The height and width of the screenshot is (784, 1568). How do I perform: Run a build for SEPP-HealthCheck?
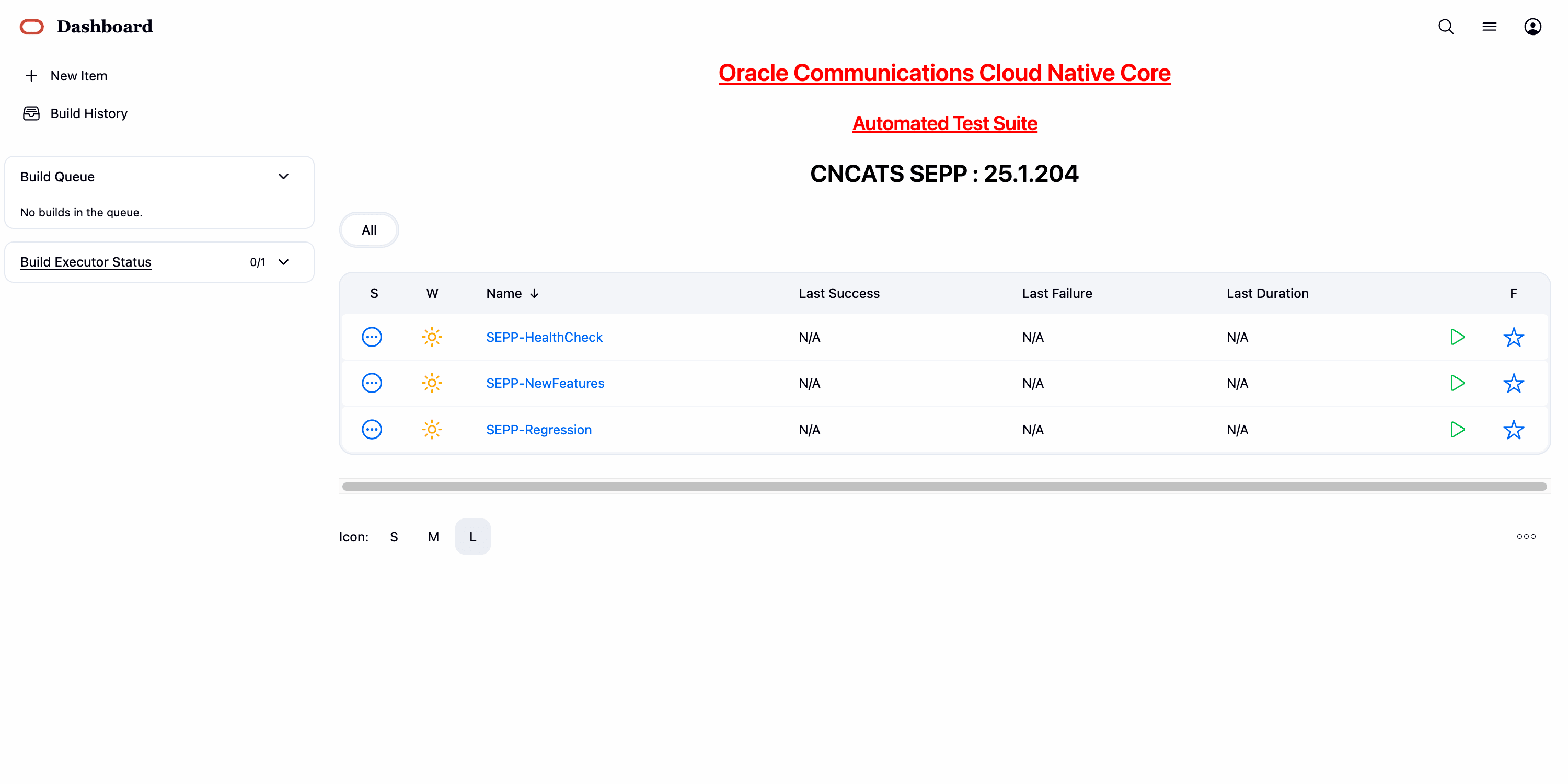tap(1457, 337)
